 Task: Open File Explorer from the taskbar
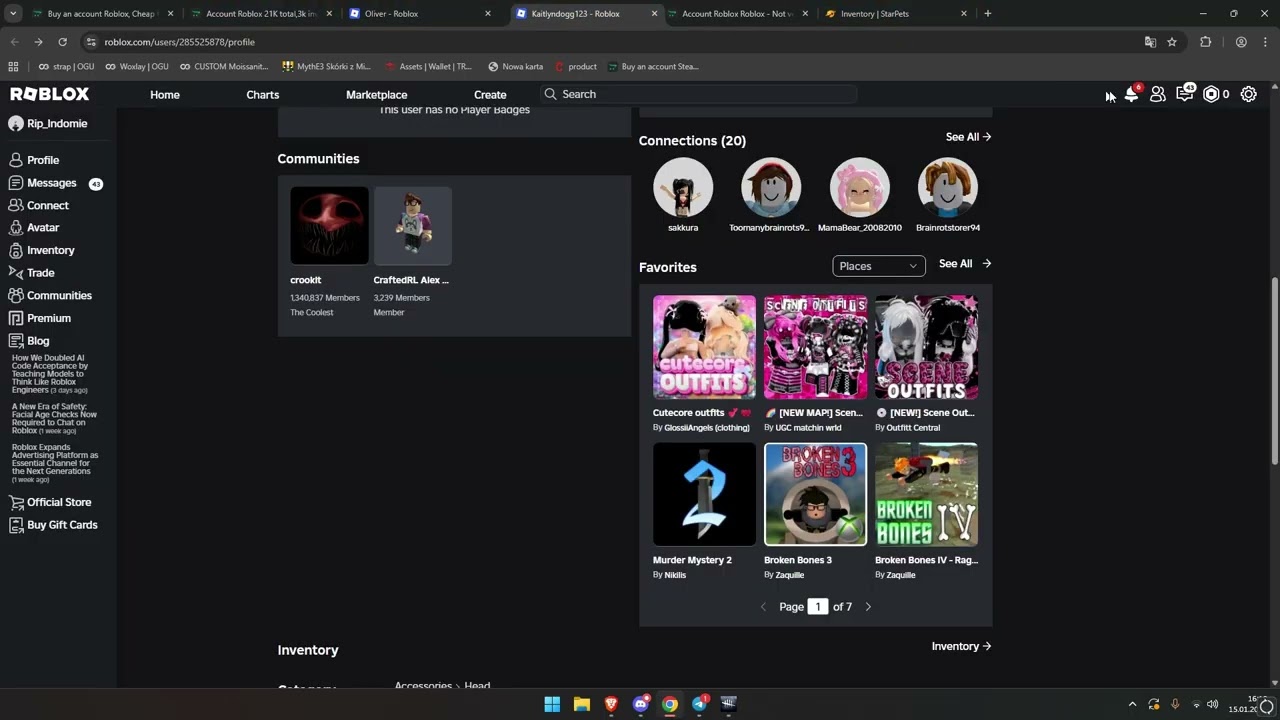point(581,704)
